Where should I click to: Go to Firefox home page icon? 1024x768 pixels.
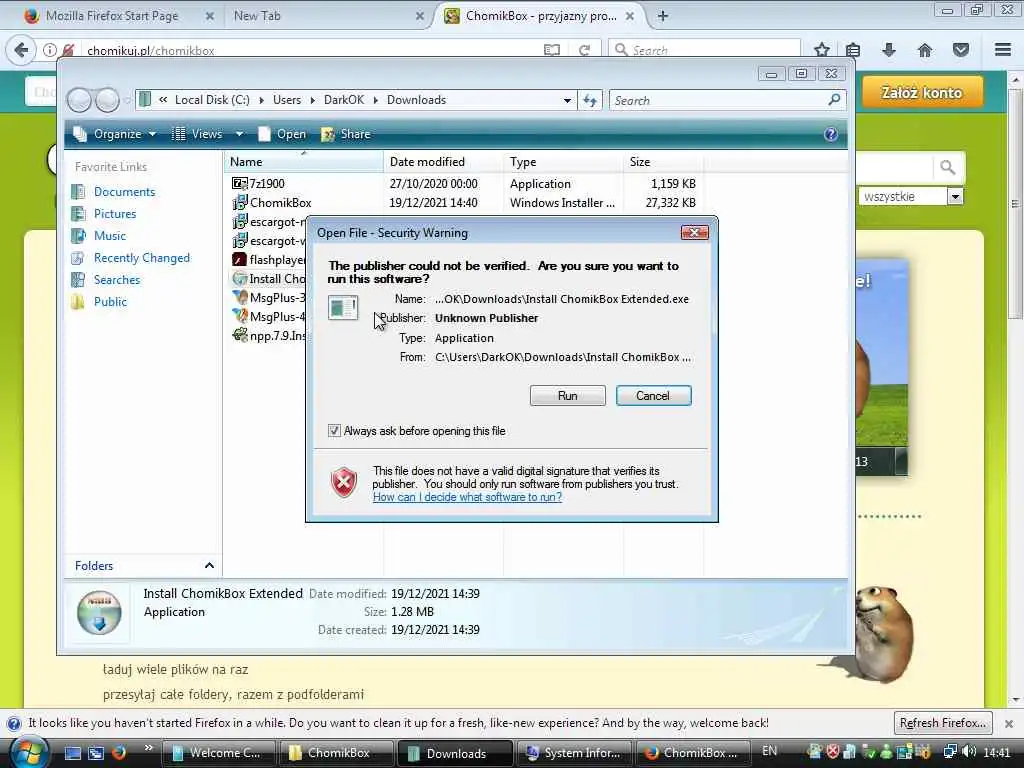click(x=925, y=50)
